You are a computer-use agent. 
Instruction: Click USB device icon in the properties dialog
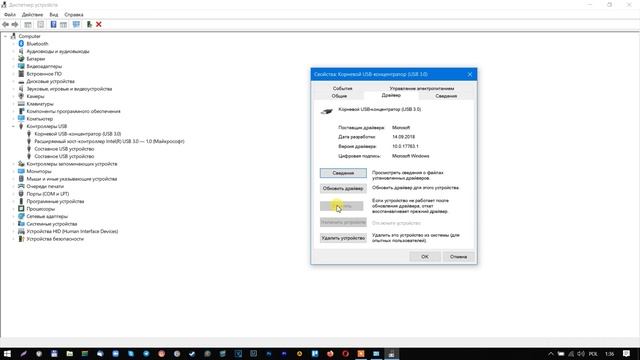pyautogui.click(x=327, y=111)
